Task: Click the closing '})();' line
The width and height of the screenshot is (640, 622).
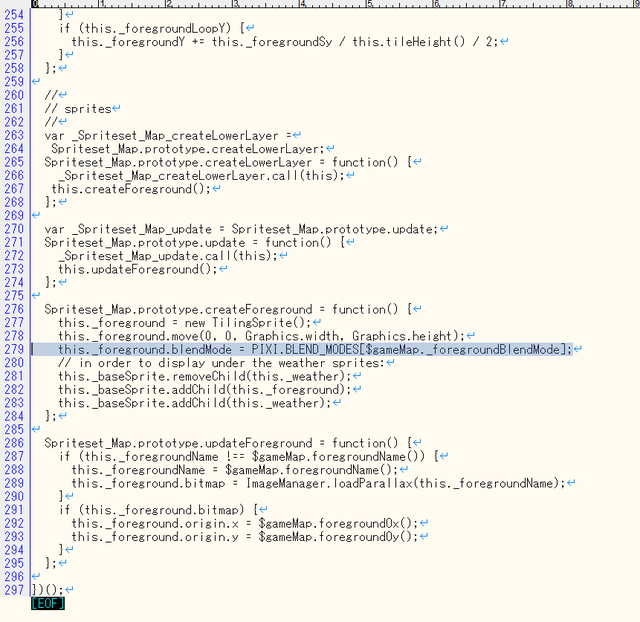Action: point(48,590)
